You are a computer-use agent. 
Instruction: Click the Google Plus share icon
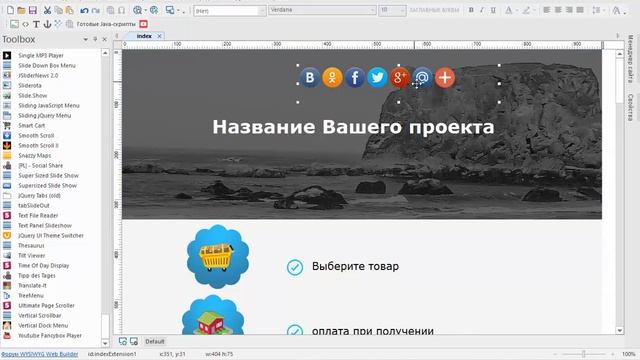tap(400, 77)
